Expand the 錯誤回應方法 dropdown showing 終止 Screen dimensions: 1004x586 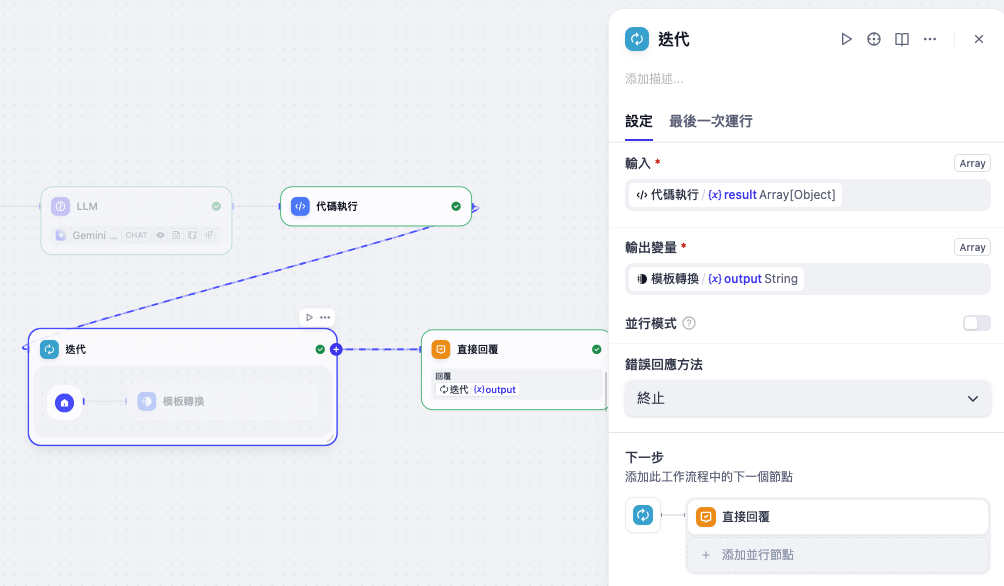pos(807,398)
